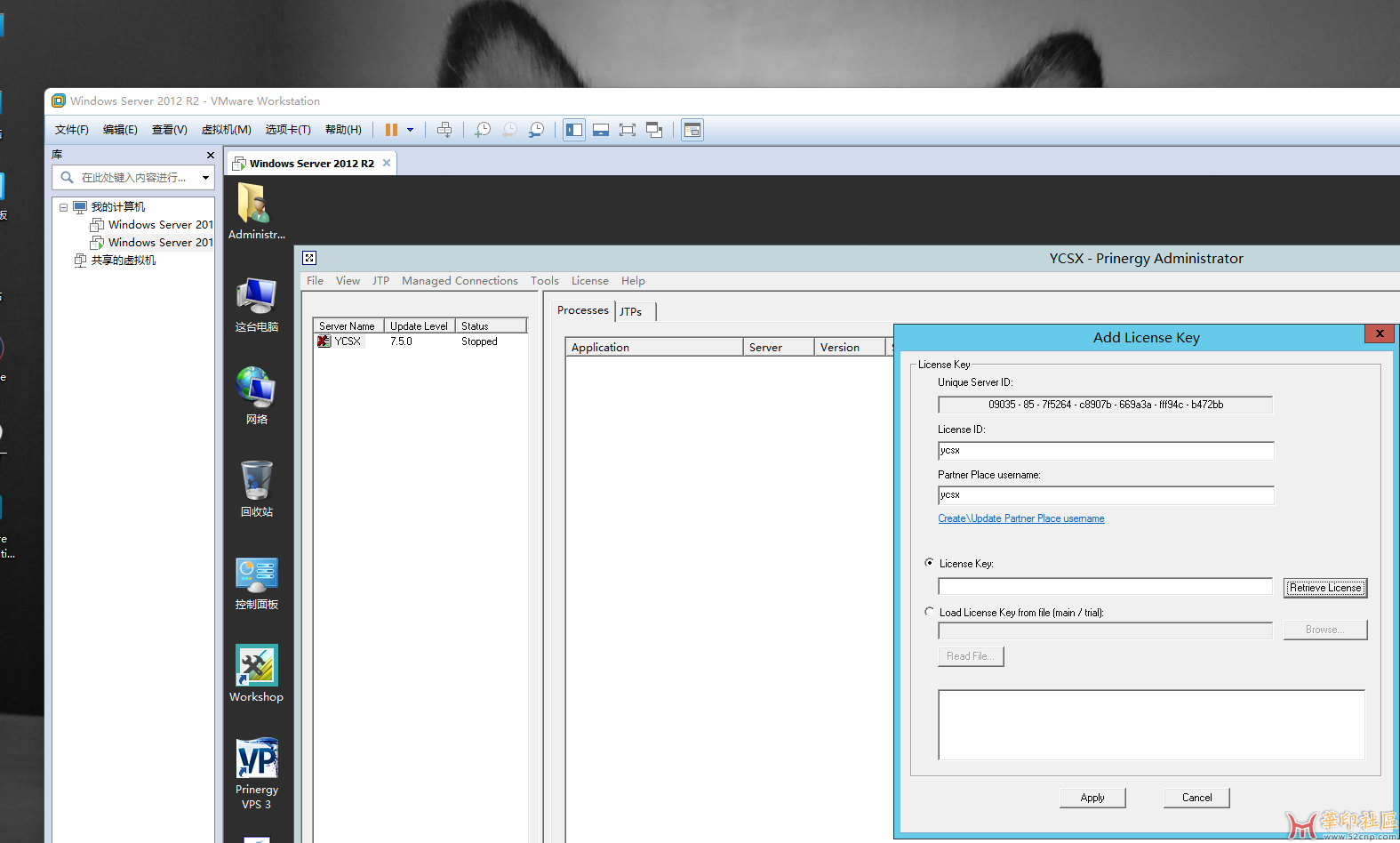Sort by Server Name column header
This screenshot has height=843, width=1400.
[x=348, y=326]
